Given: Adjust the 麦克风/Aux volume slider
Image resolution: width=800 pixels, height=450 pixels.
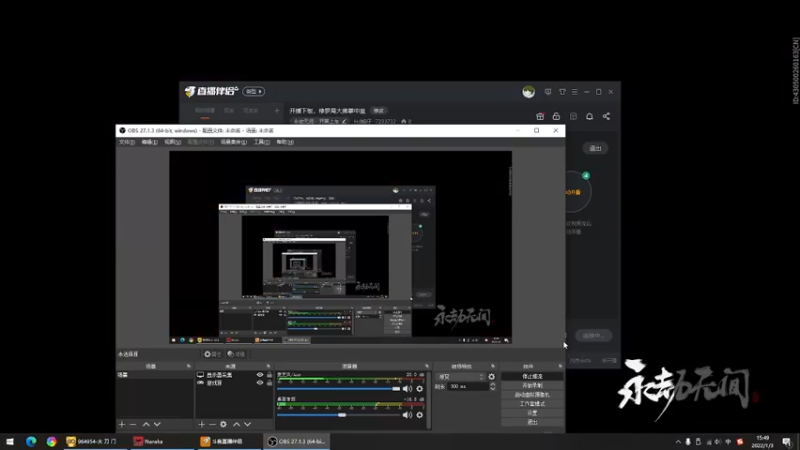Looking at the screenshot, I should click(339, 389).
